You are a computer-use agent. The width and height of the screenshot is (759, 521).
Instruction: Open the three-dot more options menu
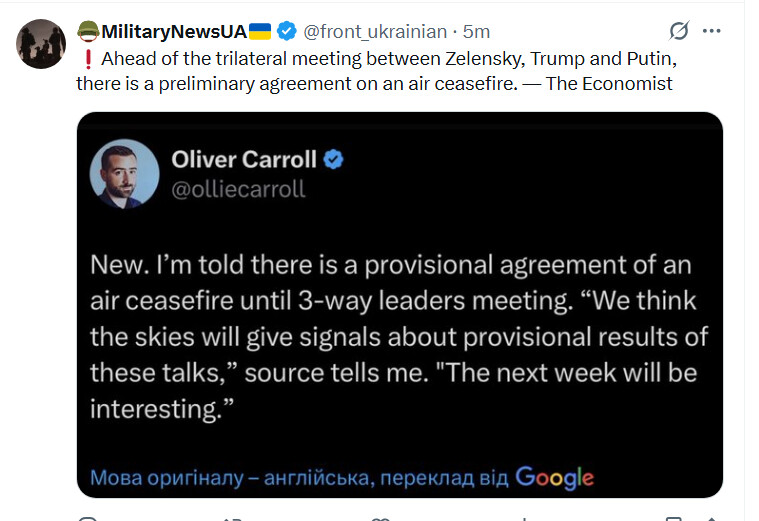point(711,31)
